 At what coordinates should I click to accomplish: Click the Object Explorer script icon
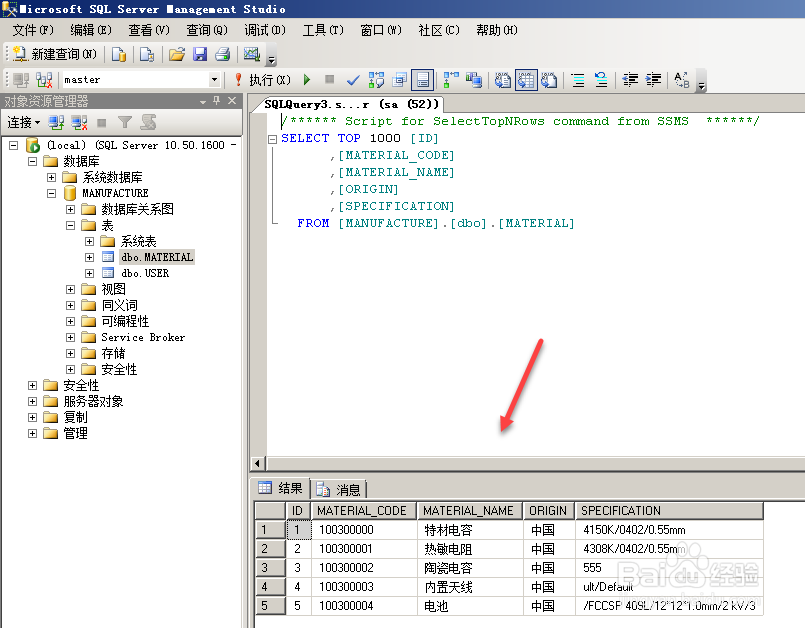pos(148,122)
